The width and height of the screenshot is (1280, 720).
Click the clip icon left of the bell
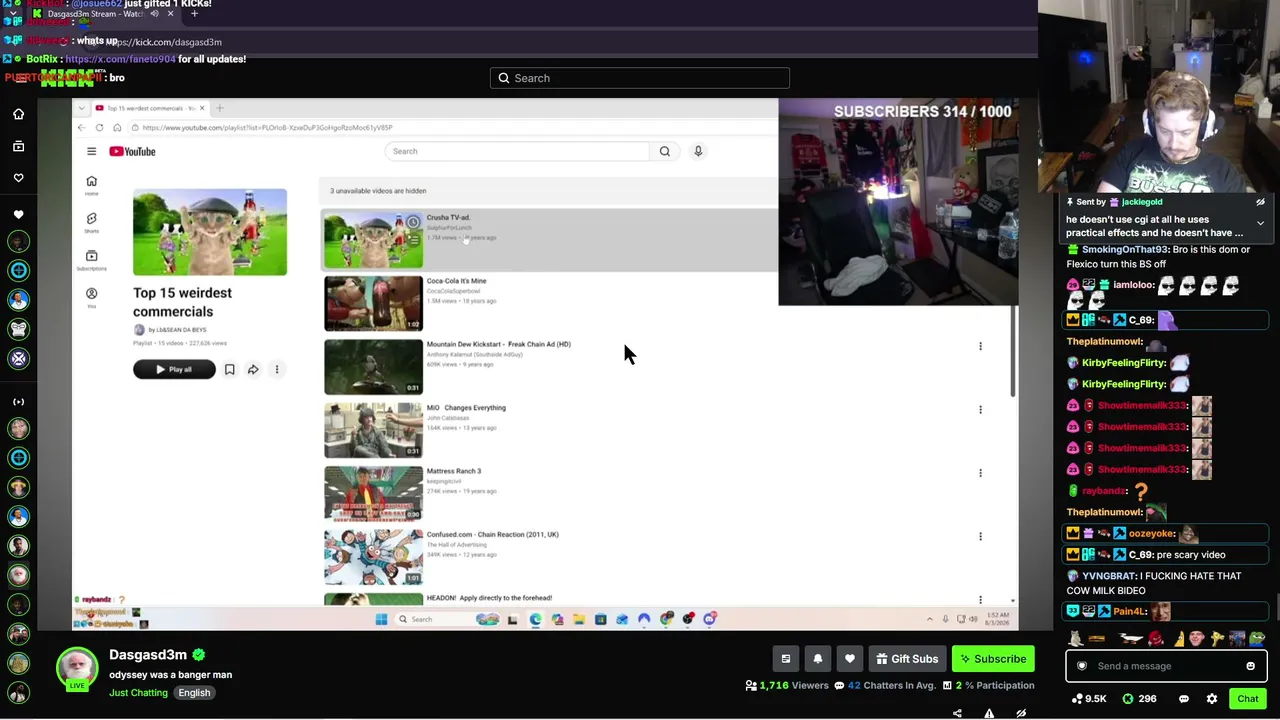pos(786,659)
